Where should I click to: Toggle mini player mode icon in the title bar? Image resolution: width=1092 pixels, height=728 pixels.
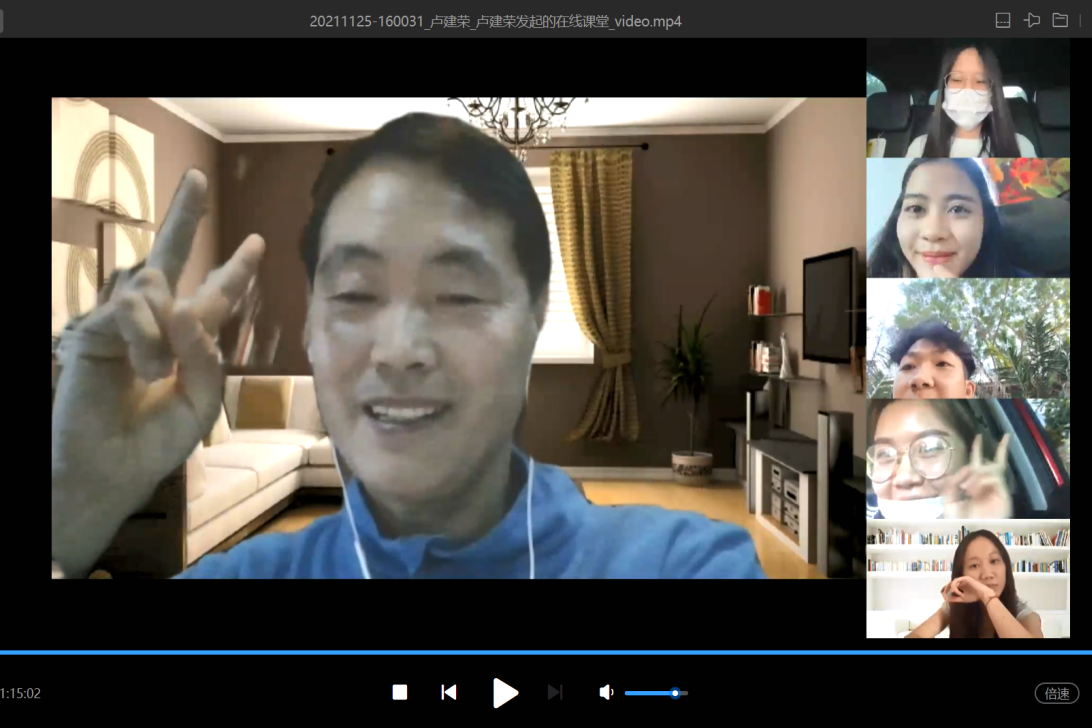tap(1003, 20)
